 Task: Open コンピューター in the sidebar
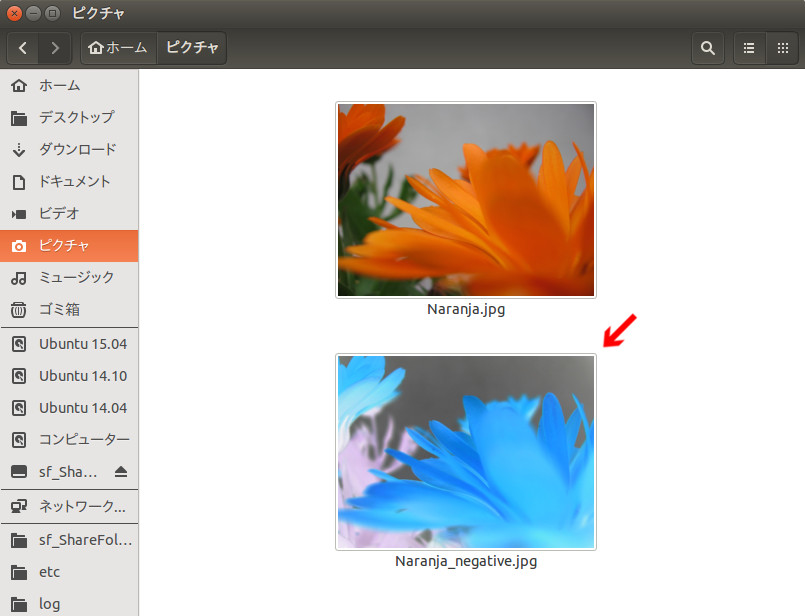(x=69, y=440)
